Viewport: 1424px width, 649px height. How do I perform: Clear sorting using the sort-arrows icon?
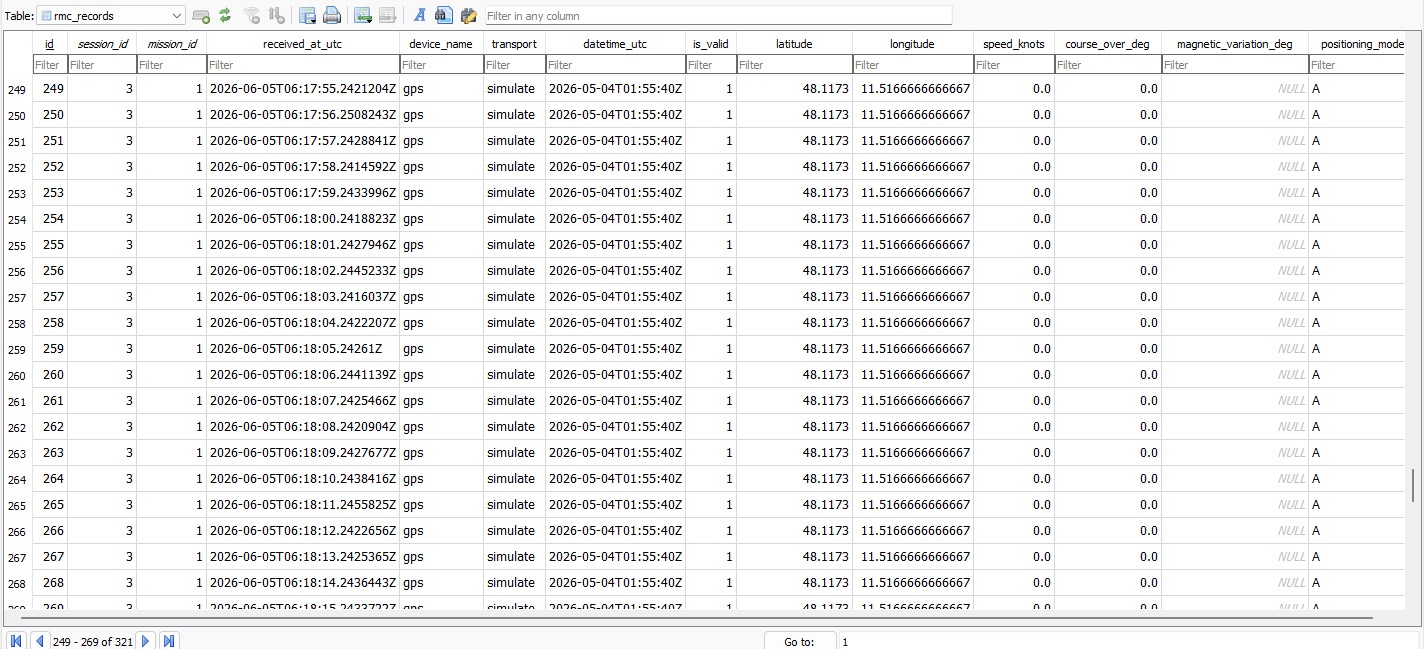pyautogui.click(x=276, y=16)
